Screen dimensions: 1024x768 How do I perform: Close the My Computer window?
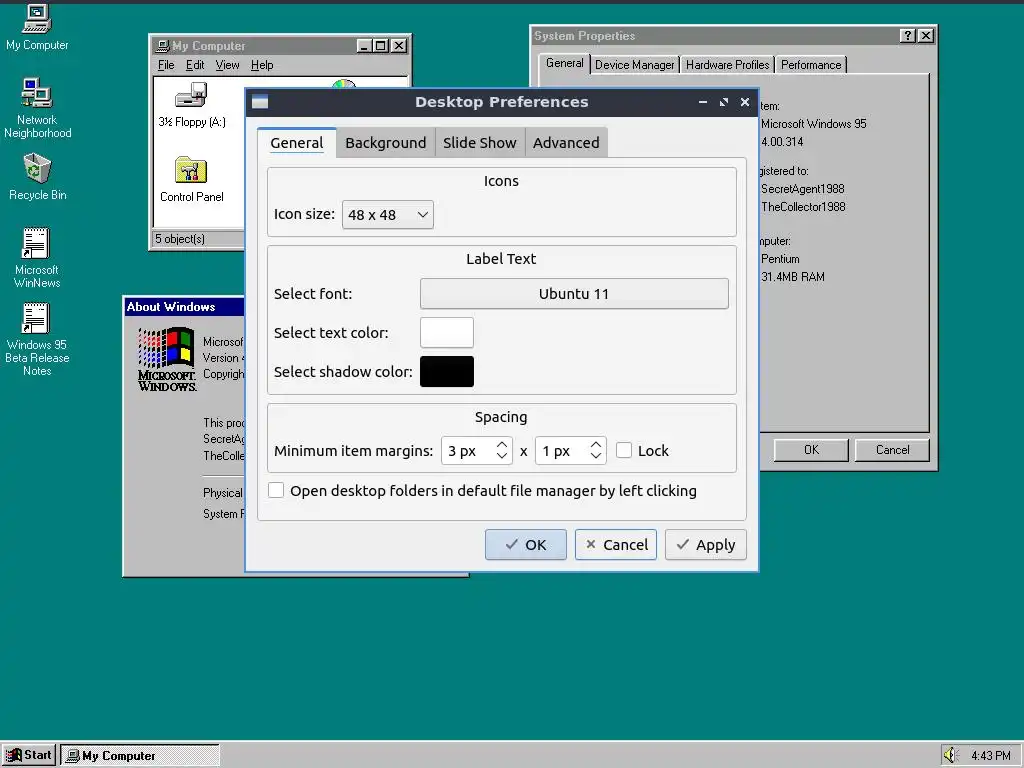399,46
